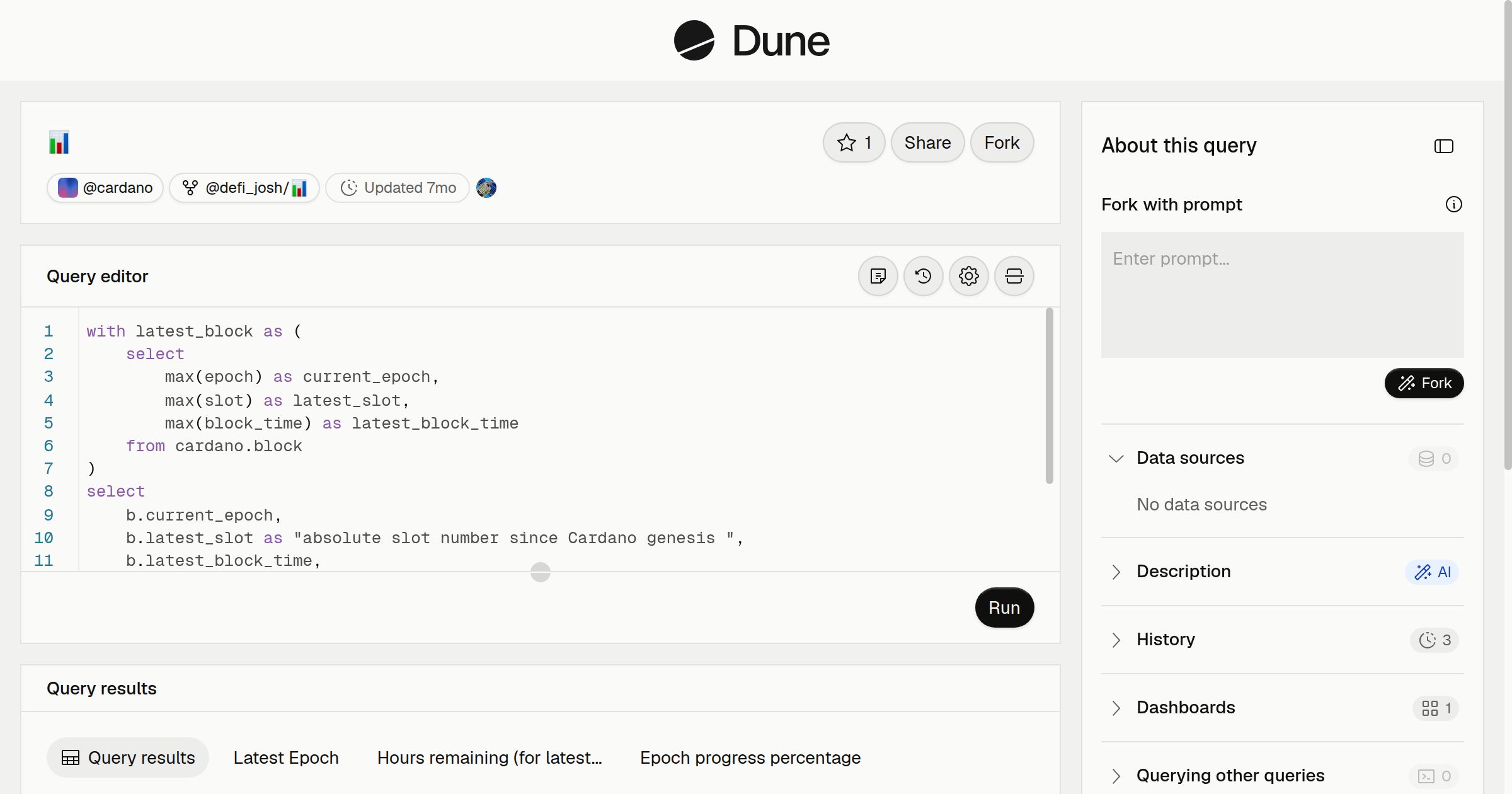
Task: Click Querying other queries count badge
Action: (1434, 776)
